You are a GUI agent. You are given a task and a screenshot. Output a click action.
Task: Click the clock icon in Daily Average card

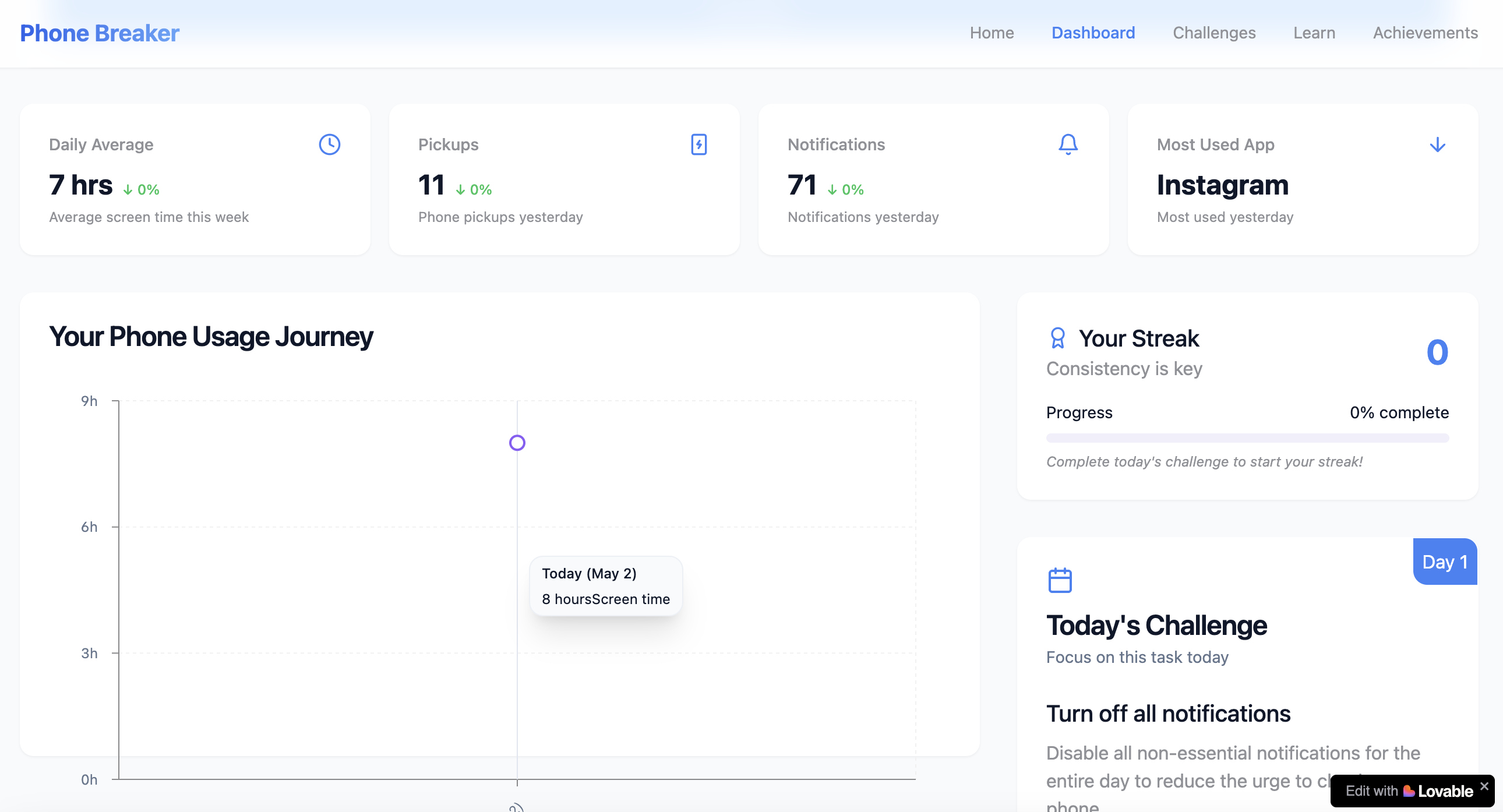329,144
